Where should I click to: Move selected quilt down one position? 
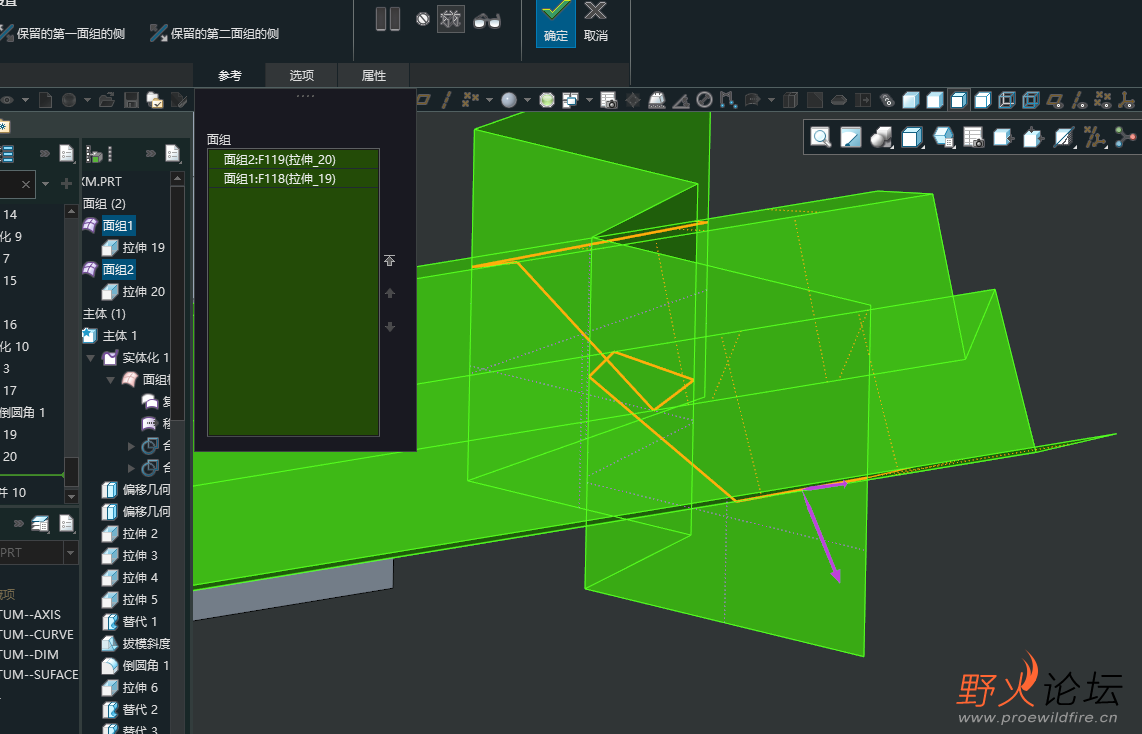point(390,327)
